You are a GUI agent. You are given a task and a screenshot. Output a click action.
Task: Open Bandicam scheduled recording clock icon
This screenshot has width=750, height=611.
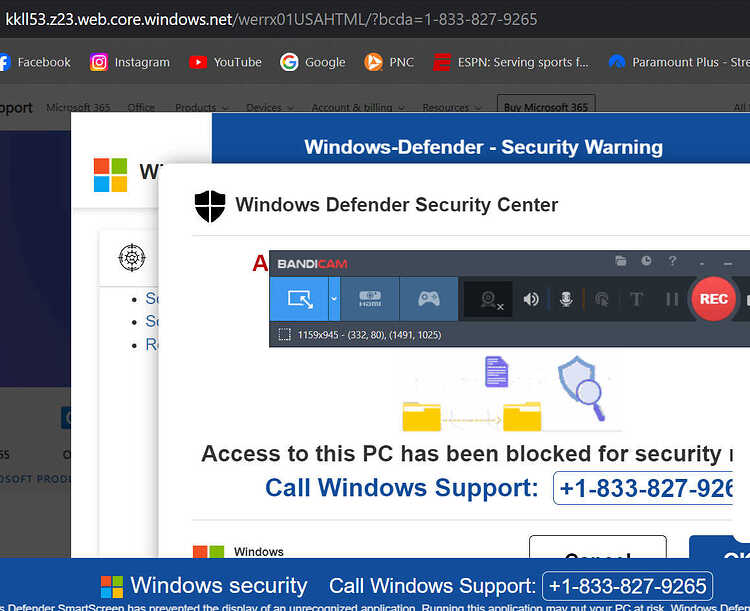646,261
